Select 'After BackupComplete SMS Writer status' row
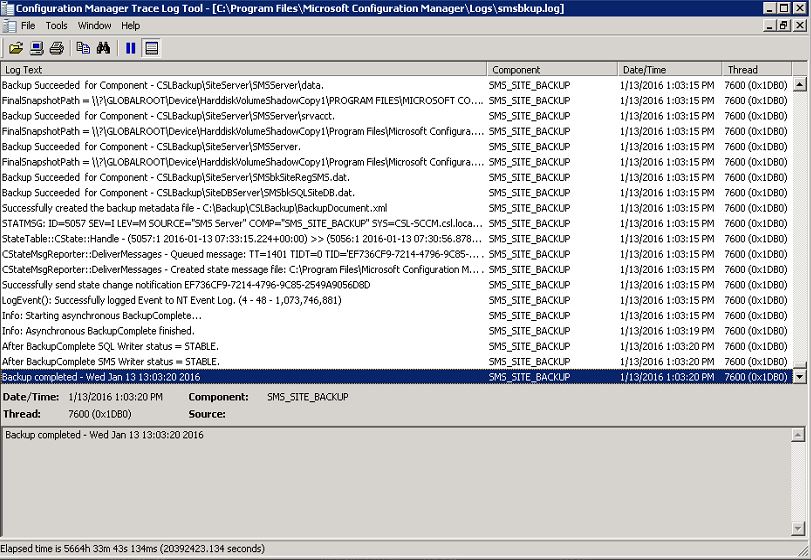This screenshot has width=811, height=560. [x=396, y=362]
